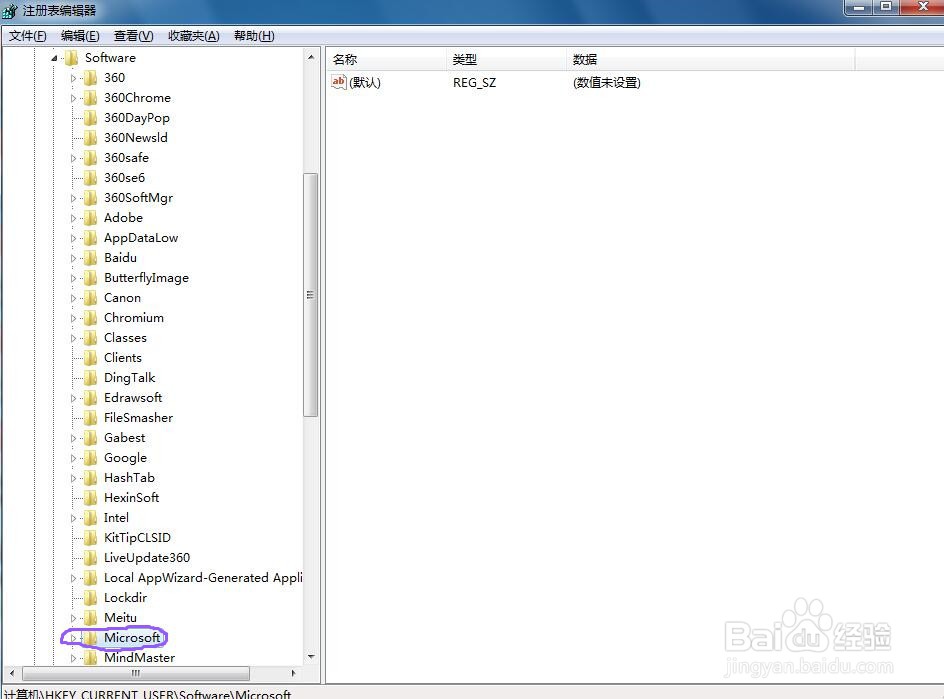Click the horizontal scrollbar thumb in tree

136,673
